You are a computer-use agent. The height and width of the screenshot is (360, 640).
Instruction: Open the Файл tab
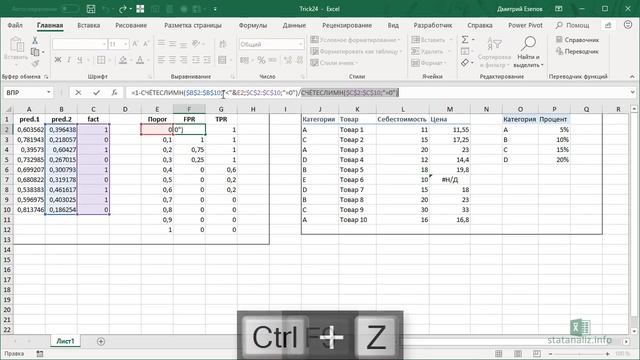click(15, 25)
